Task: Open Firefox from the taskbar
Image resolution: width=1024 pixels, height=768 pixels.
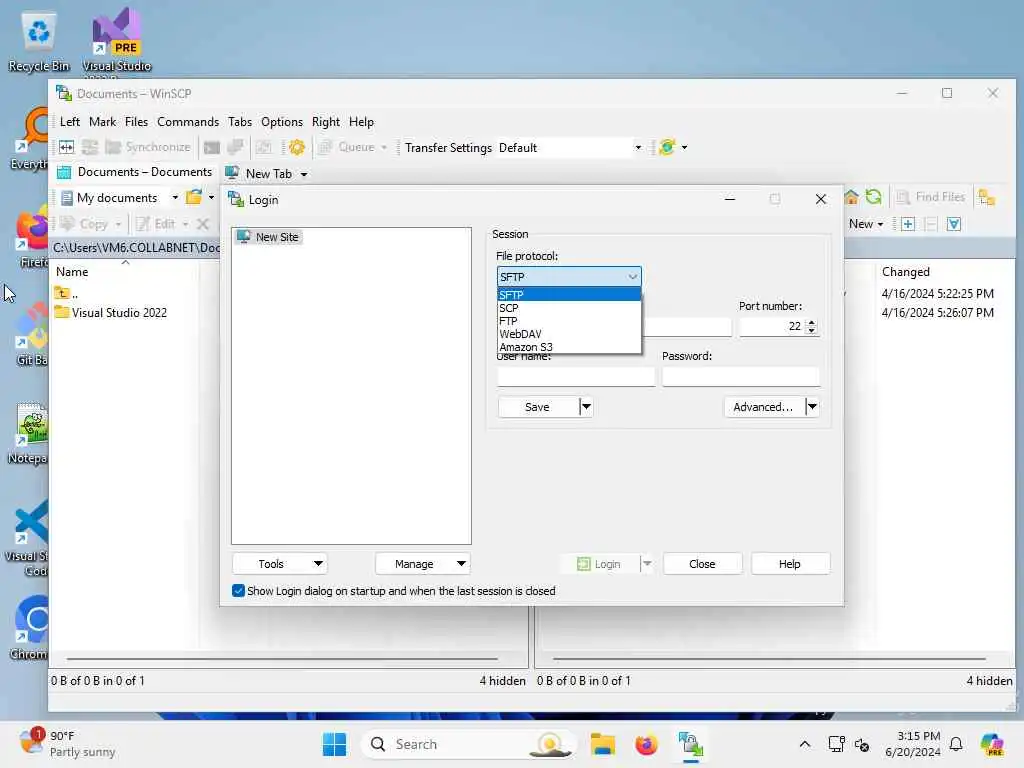Action: pos(647,744)
